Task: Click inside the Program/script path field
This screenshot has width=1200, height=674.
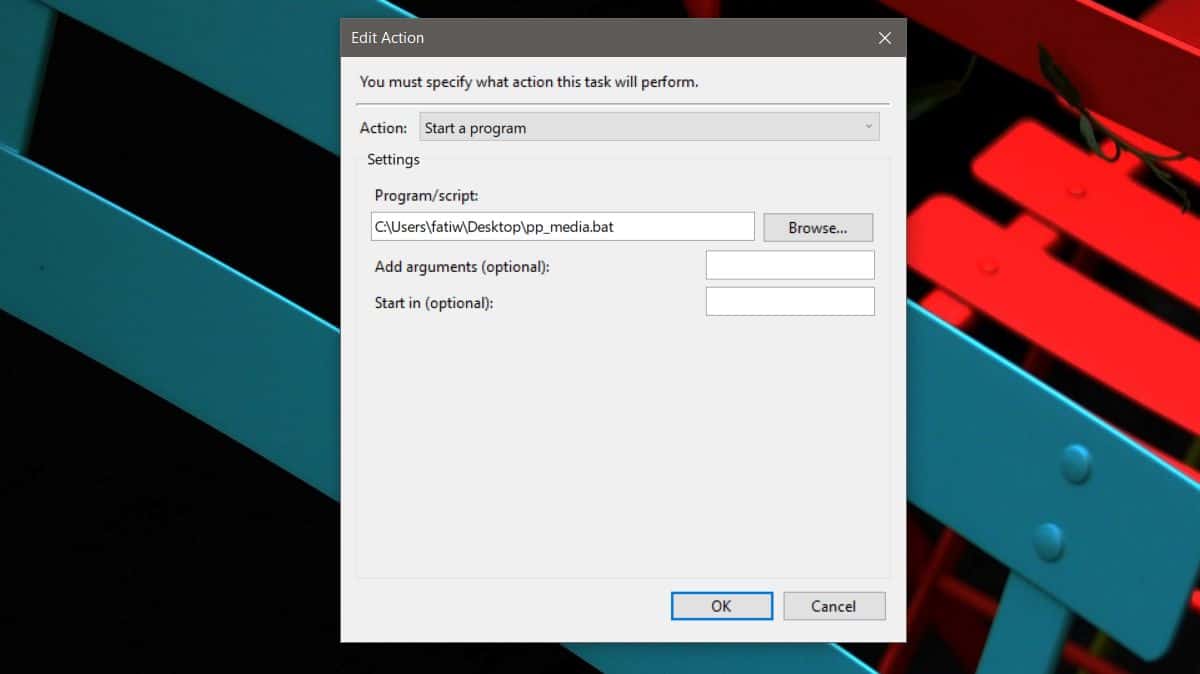Action: coord(562,227)
